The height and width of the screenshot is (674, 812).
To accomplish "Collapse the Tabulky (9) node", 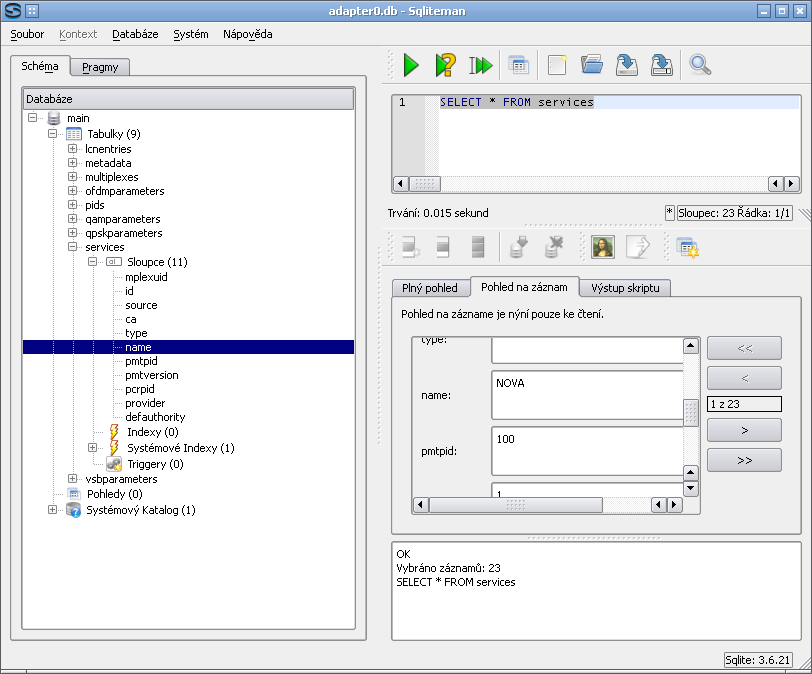I will point(52,134).
